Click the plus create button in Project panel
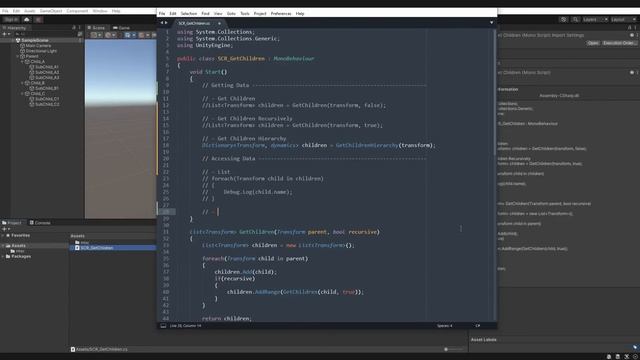Viewport: 640px width, 360px height. [x=5, y=229]
